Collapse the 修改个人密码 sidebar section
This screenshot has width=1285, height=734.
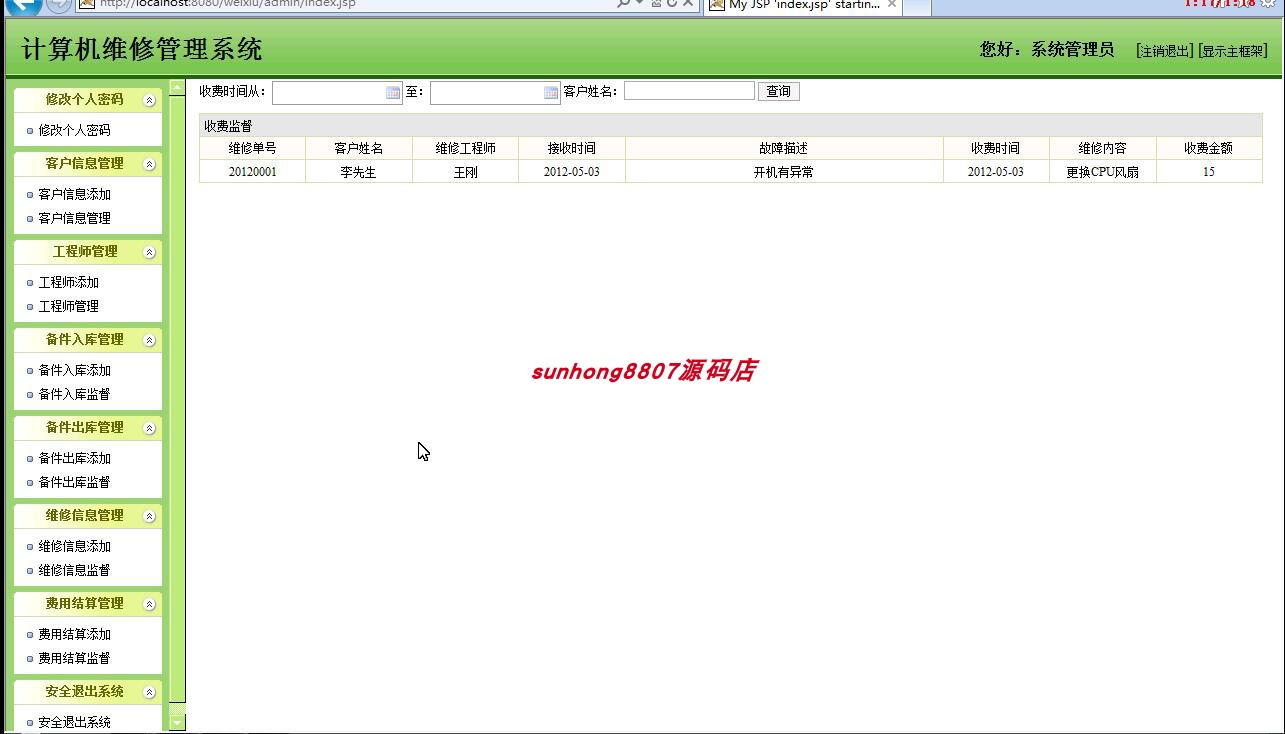(x=149, y=100)
